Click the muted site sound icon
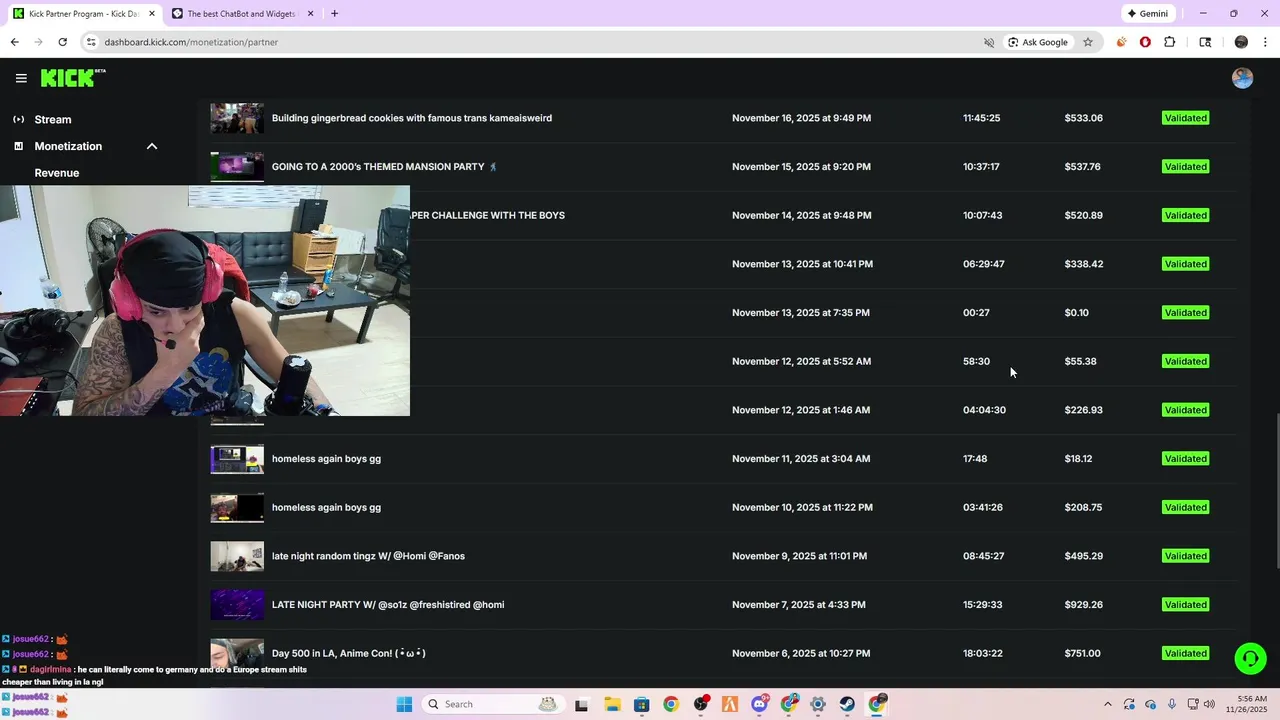Viewport: 1280px width, 720px height. point(989,42)
